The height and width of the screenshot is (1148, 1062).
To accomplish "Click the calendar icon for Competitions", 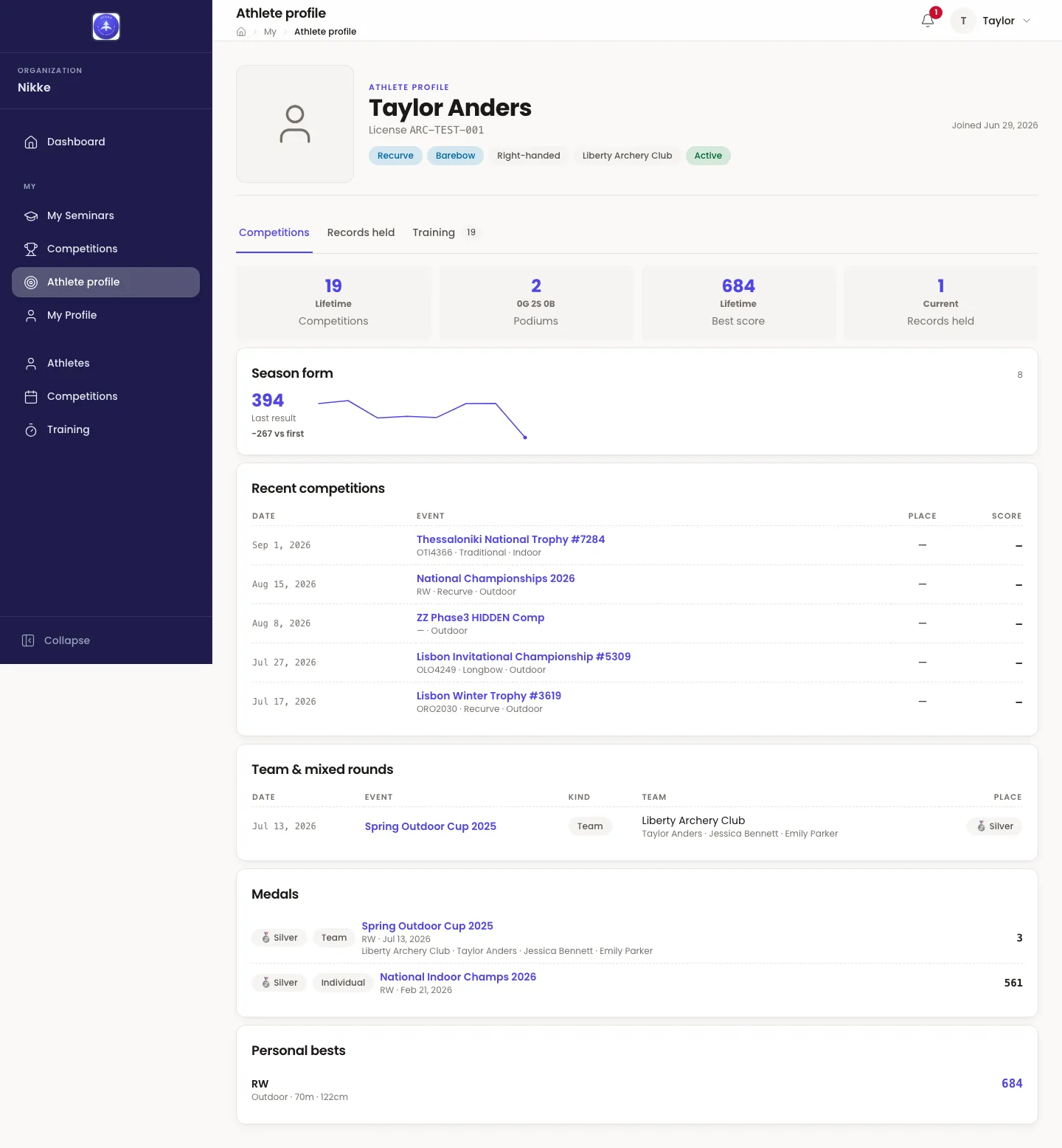I will point(31,396).
